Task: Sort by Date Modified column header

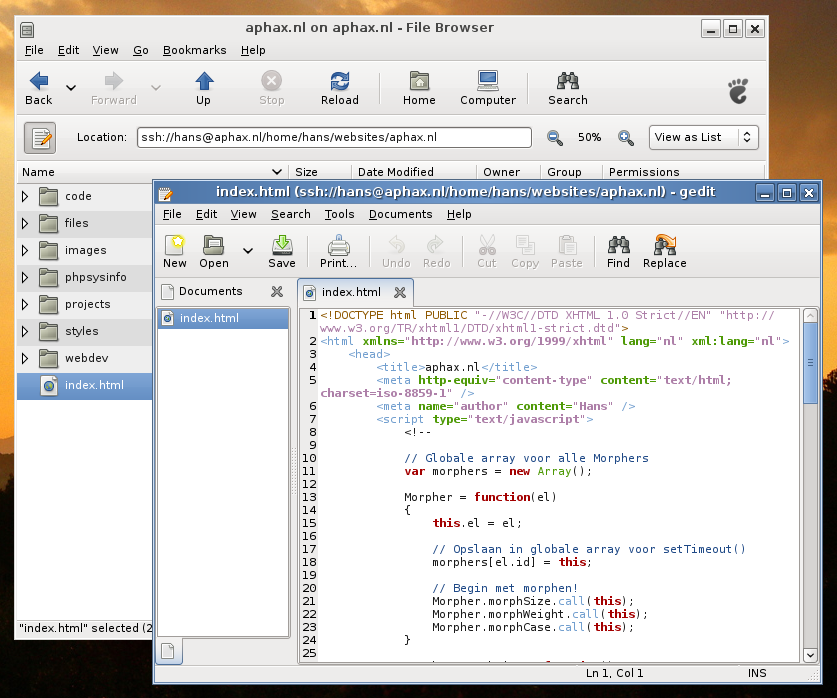Action: click(x=414, y=172)
